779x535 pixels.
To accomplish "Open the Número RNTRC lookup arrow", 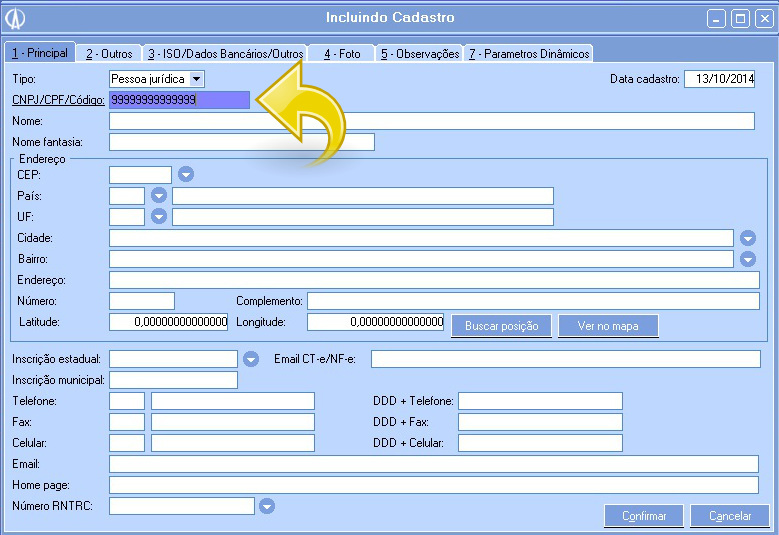I will pyautogui.click(x=267, y=507).
